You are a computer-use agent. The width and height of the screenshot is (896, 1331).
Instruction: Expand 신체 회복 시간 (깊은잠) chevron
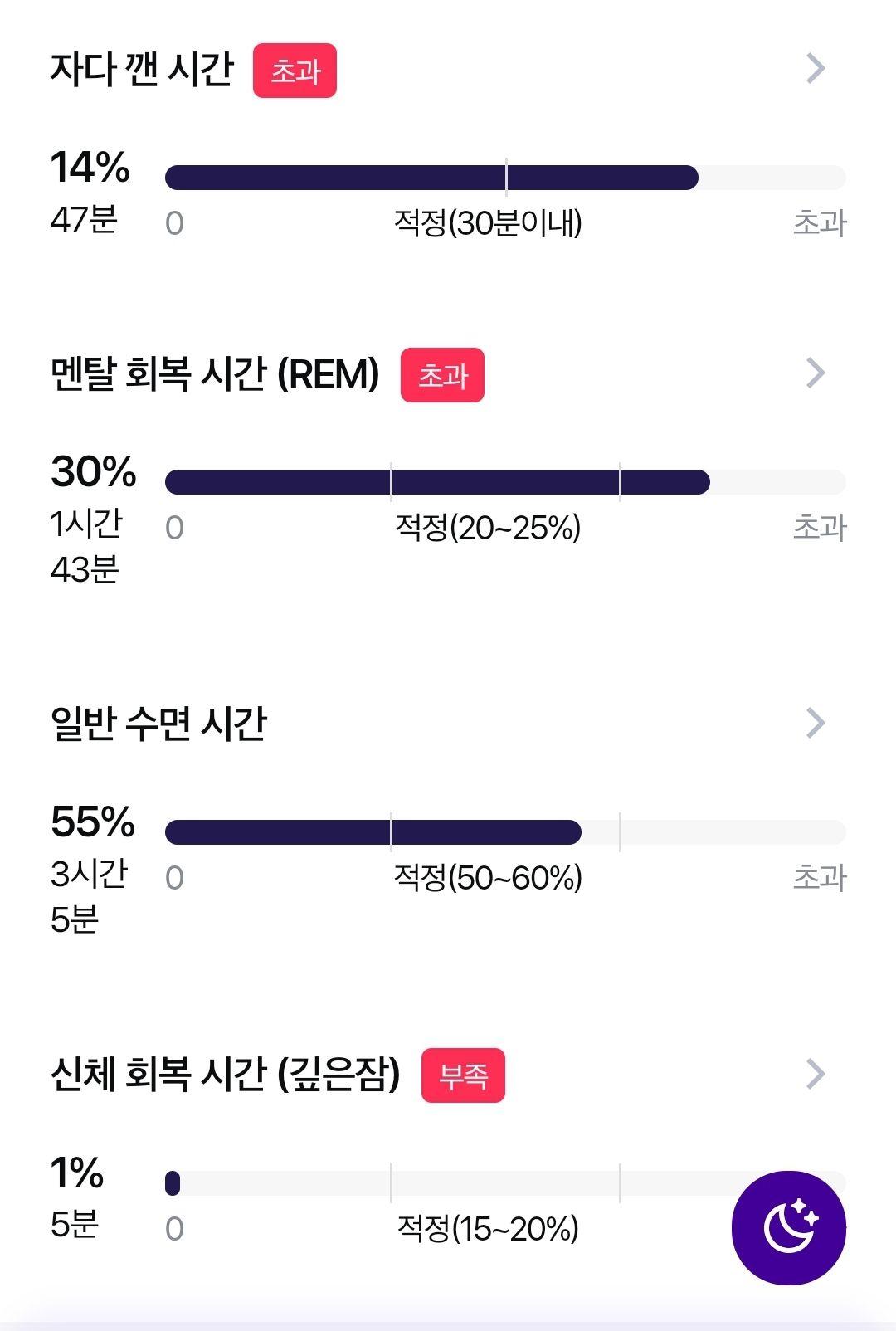coord(816,1074)
